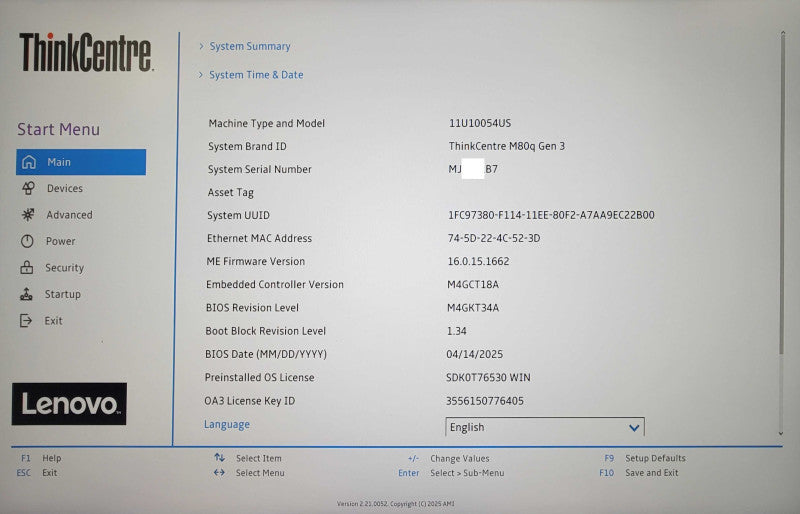
Task: Click the Devices shapes icon
Action: 29,188
